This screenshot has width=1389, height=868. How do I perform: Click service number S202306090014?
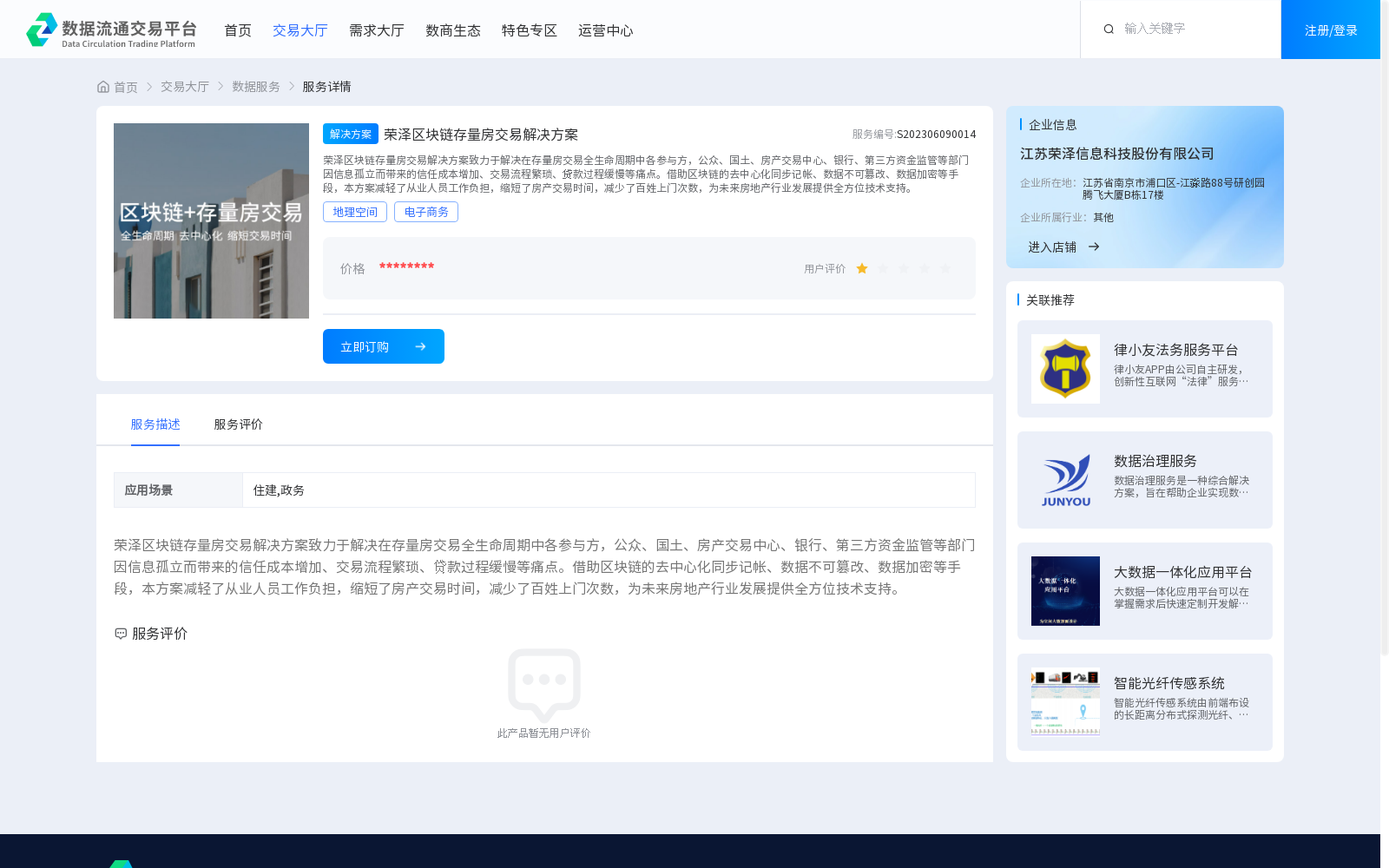(x=936, y=135)
